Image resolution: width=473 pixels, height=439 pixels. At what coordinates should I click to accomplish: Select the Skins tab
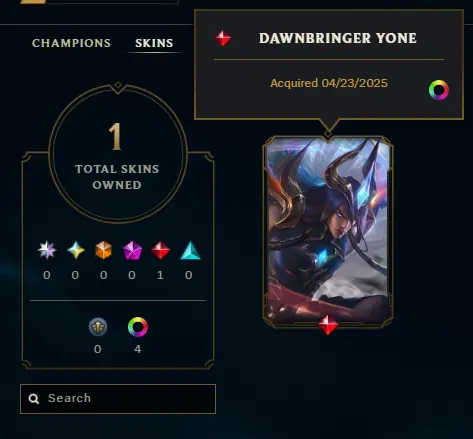click(x=154, y=43)
